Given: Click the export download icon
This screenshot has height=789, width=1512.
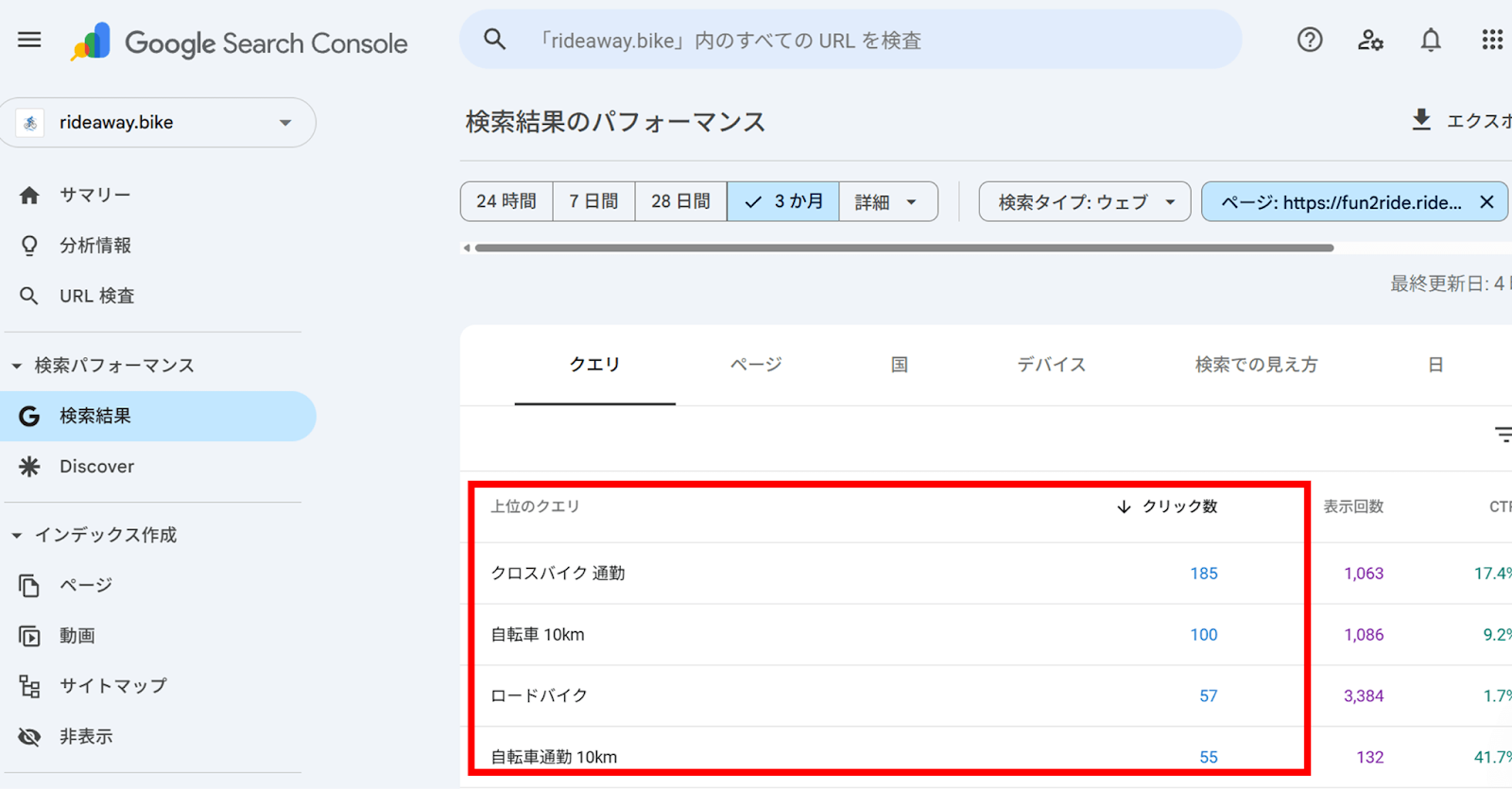Looking at the screenshot, I should coord(1421,120).
